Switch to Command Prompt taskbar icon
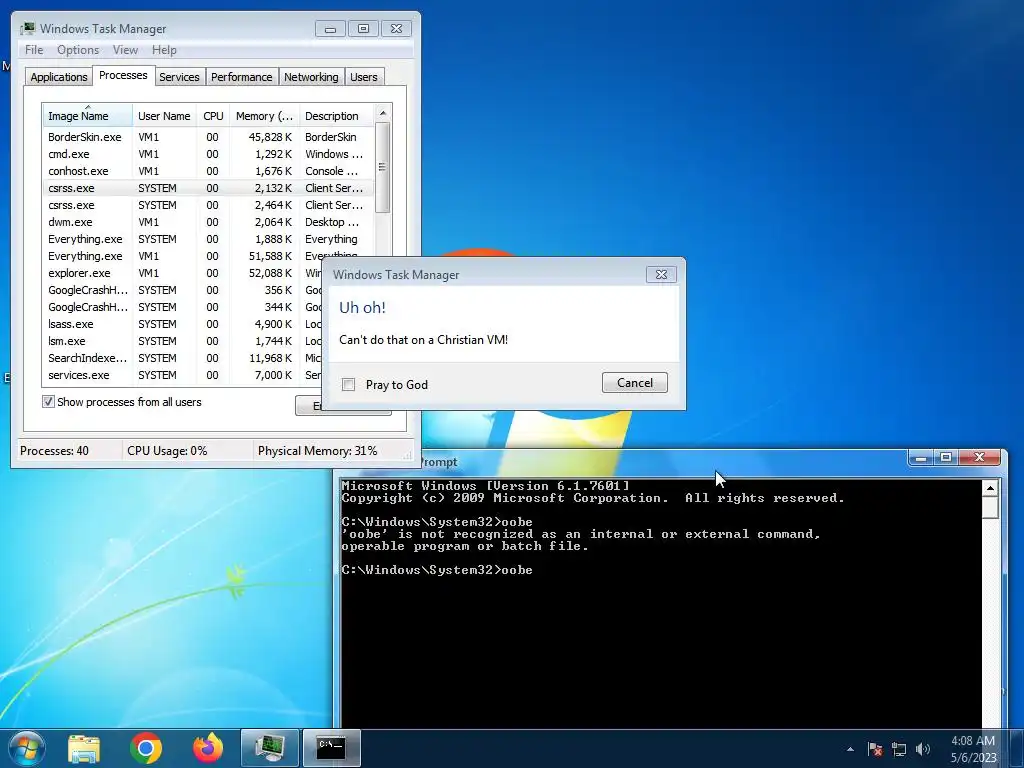Viewport: 1024px width, 768px height. 331,748
